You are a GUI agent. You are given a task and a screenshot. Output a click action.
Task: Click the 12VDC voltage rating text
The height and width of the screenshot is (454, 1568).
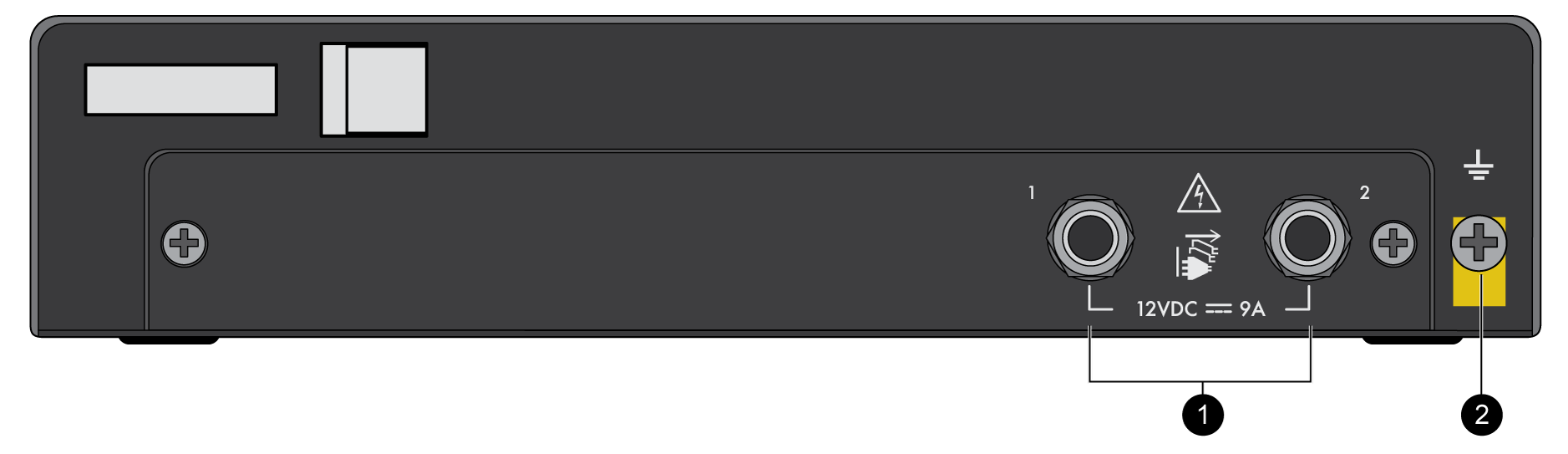tap(1167, 309)
